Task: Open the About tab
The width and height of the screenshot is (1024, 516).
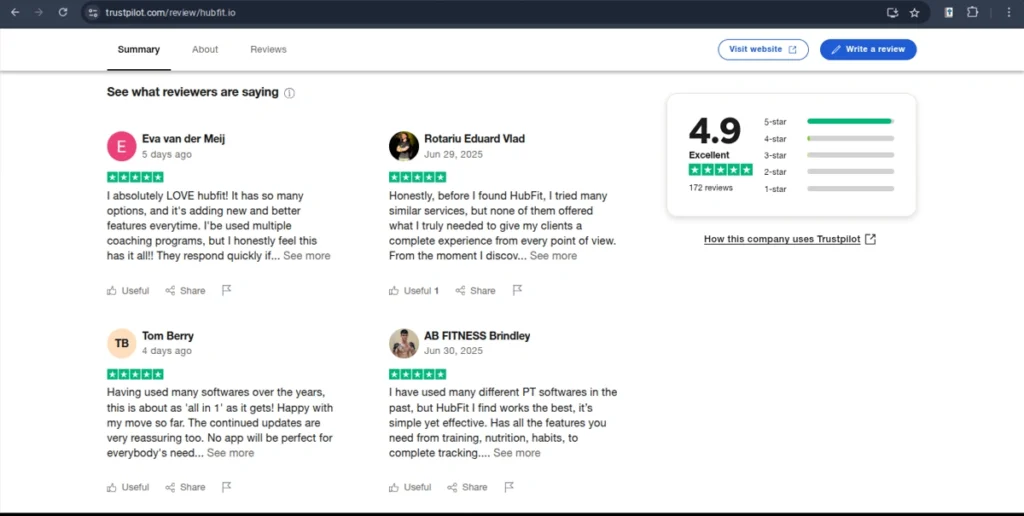Action: coord(205,50)
